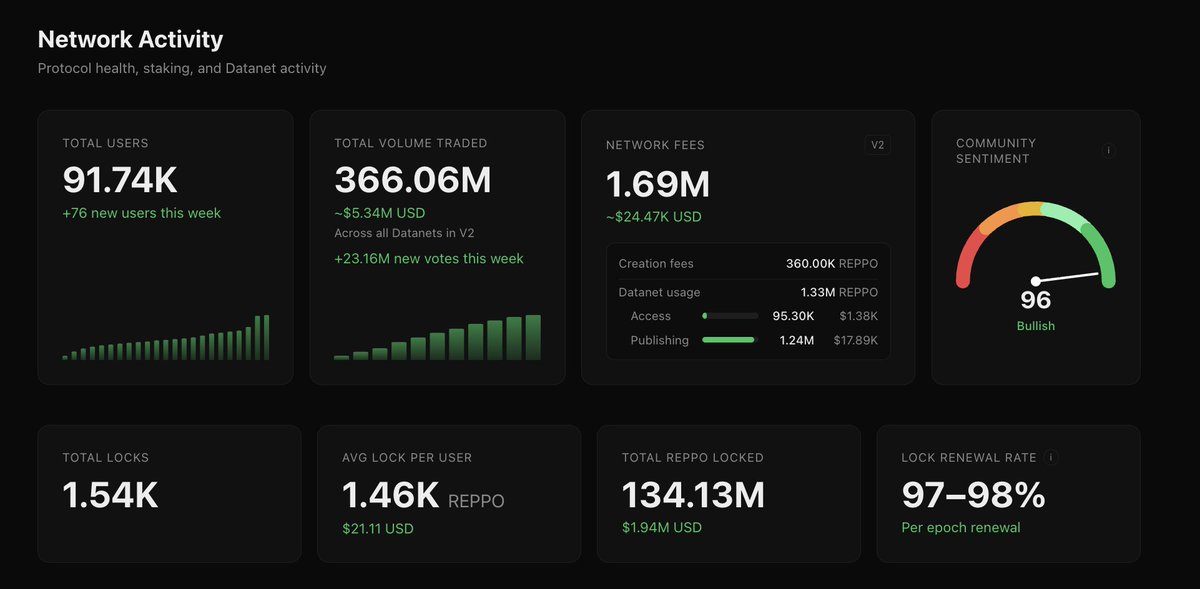Image resolution: width=1200 pixels, height=589 pixels.
Task: Click the TOTAL VOLUME TRADED card title
Action: (411, 144)
